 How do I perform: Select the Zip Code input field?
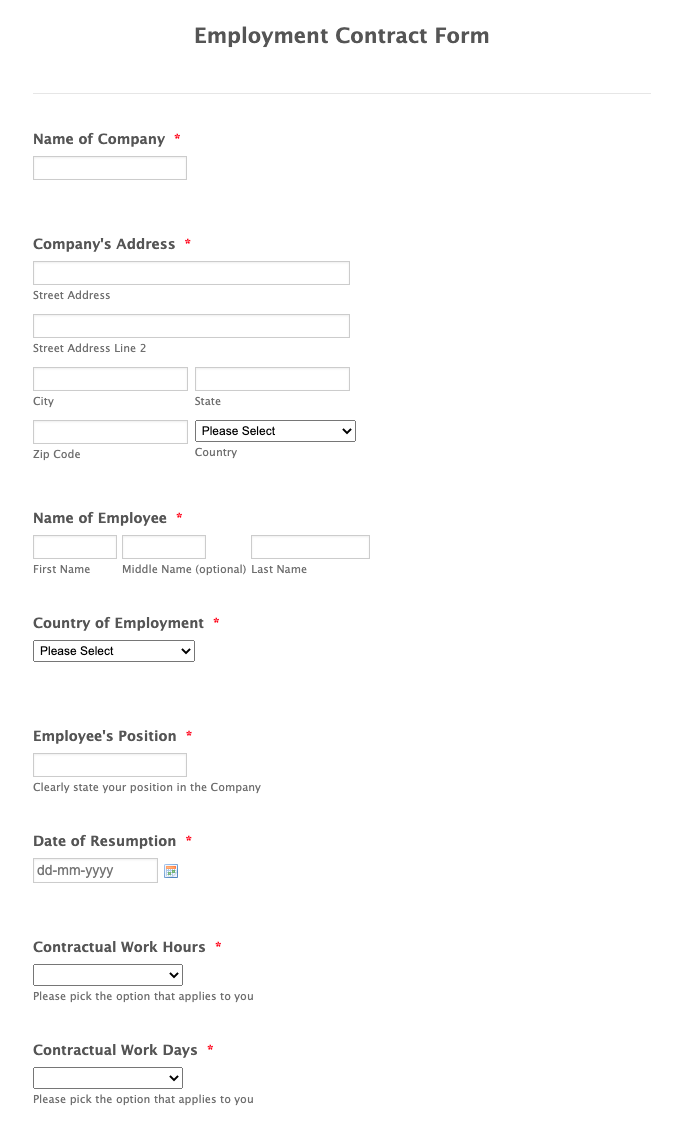coord(109,431)
